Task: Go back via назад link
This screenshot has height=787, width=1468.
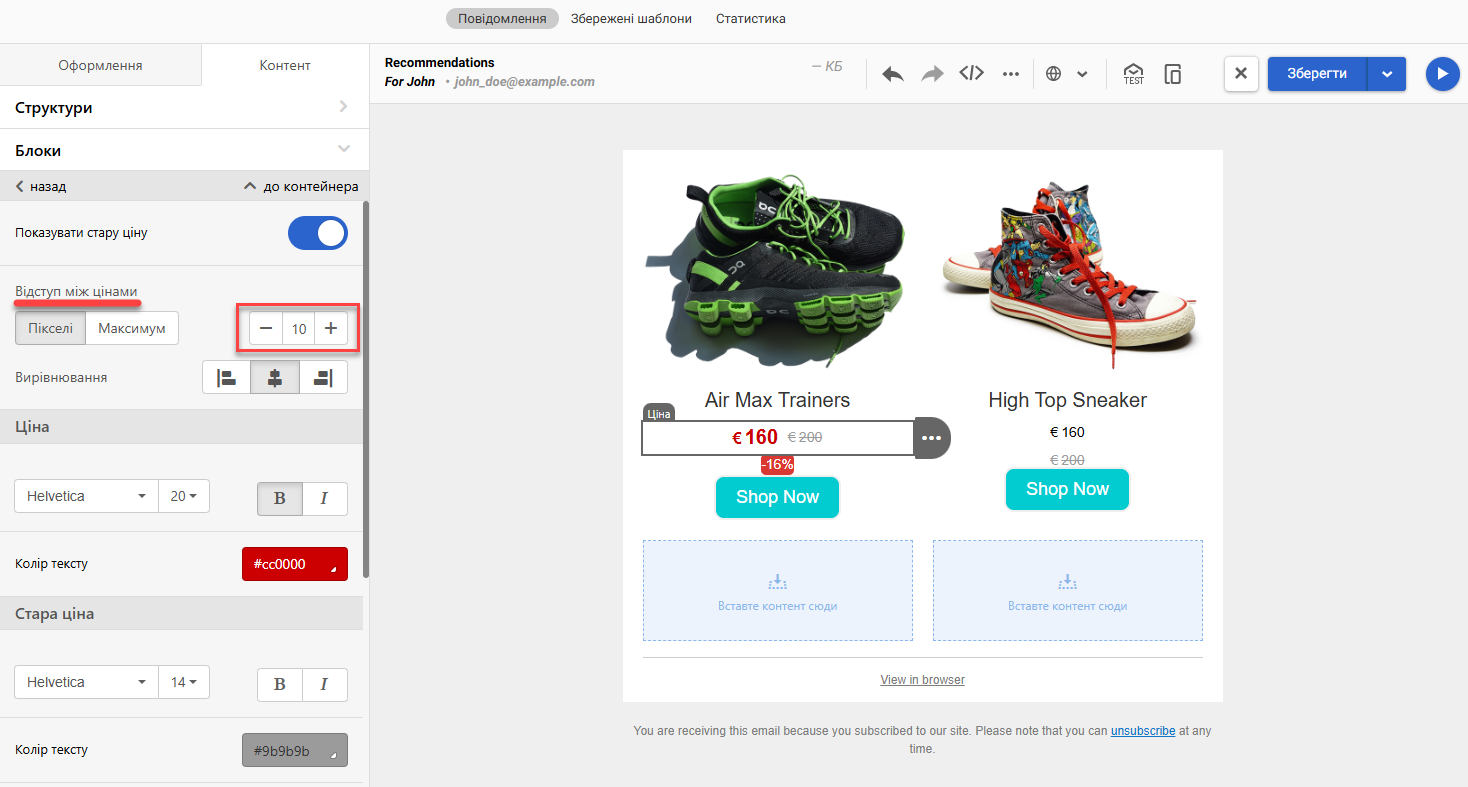Action: (41, 186)
